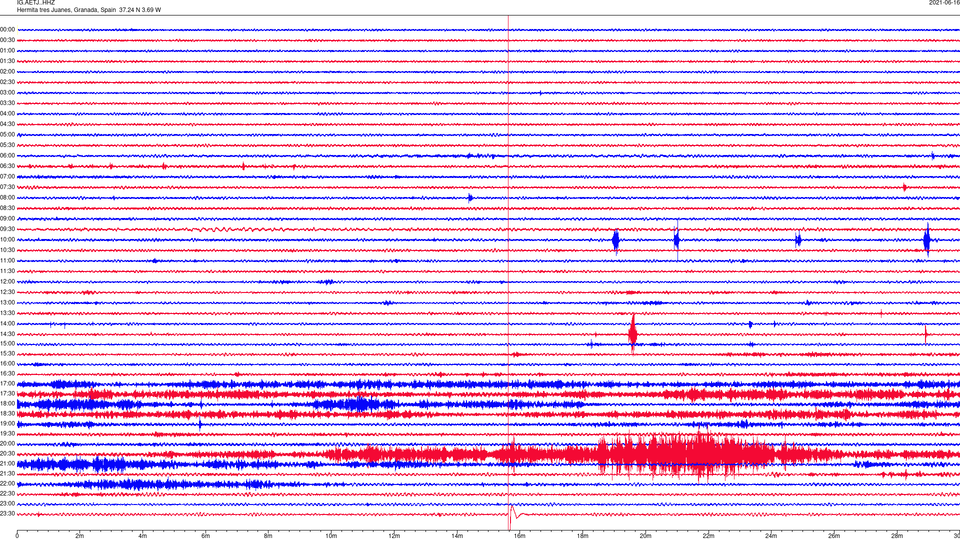
Task: Click the large red event burst on 14:30 trace
Action: (x=632, y=334)
